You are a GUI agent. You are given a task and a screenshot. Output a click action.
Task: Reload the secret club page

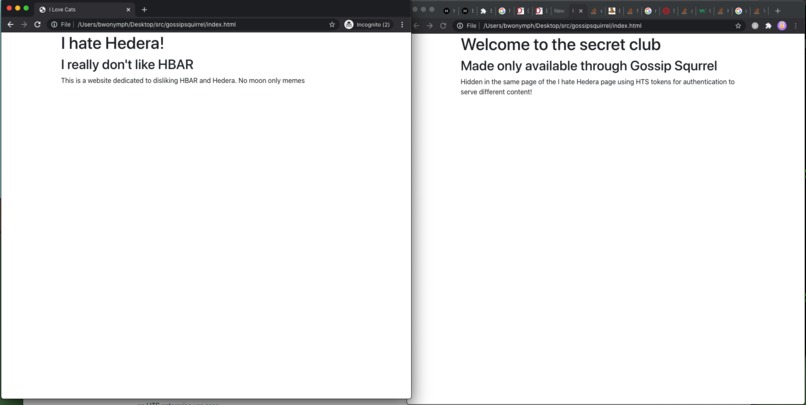[x=443, y=26]
